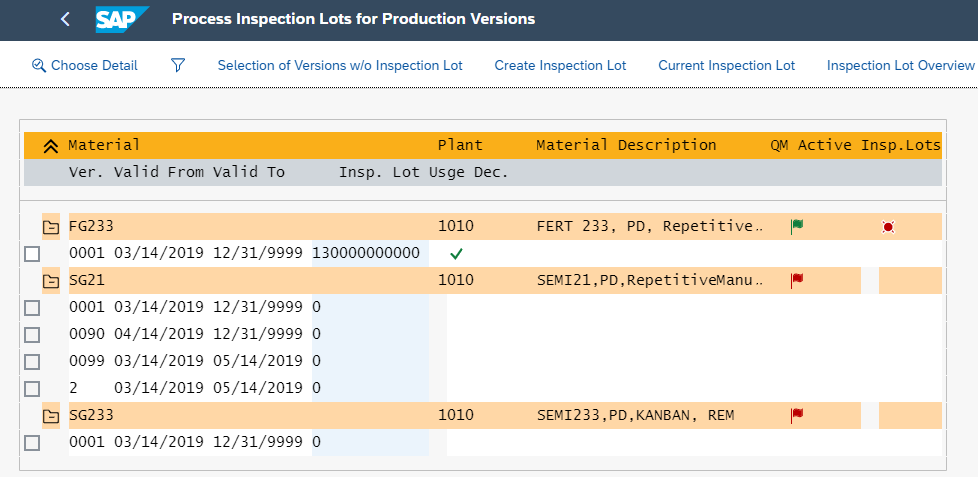Image resolution: width=978 pixels, height=477 pixels.
Task: Click description SEMI21,PD,RepetitiveManu
Action: pos(650,281)
